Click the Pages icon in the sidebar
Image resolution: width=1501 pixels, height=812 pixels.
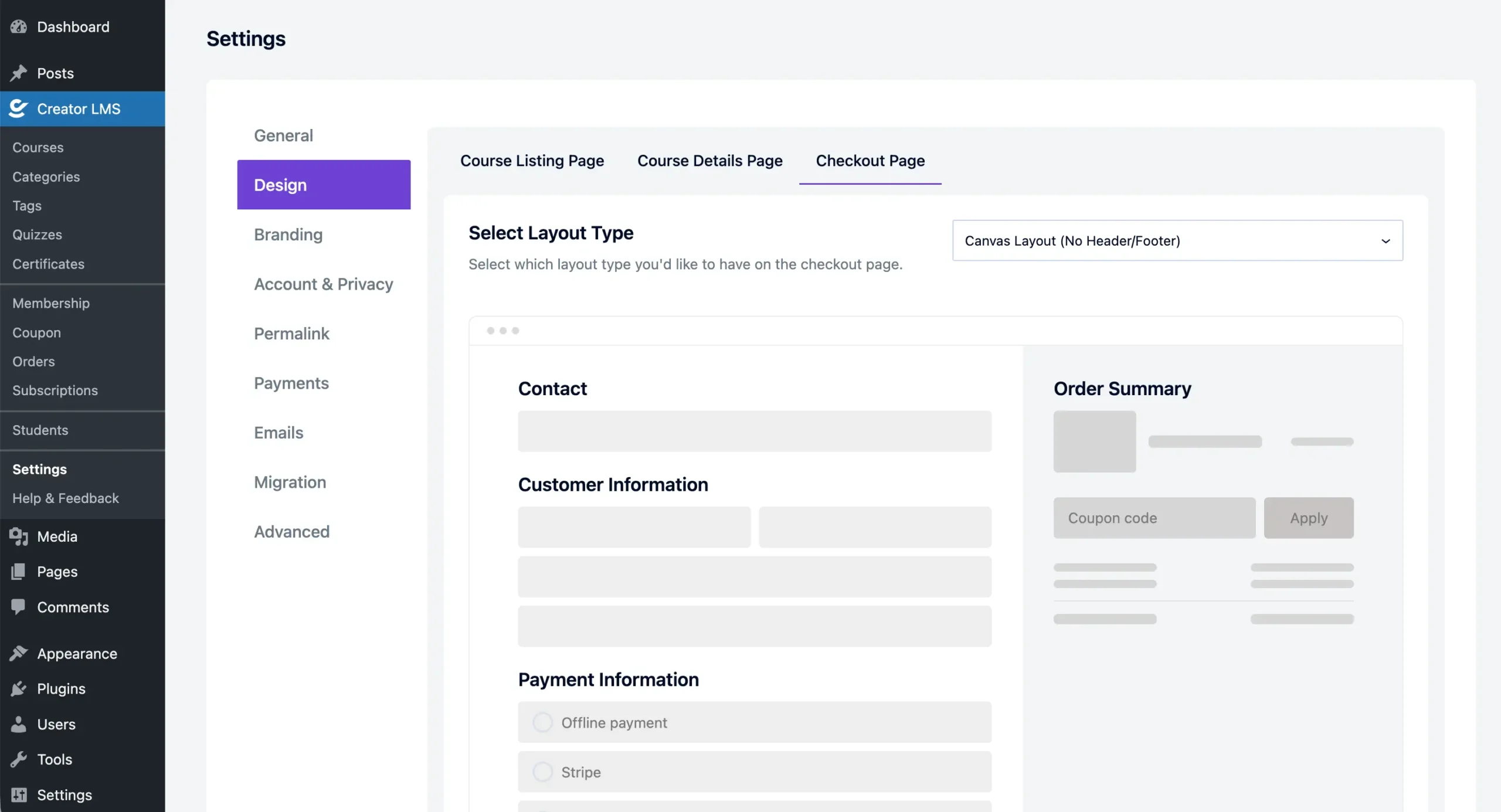pyautogui.click(x=18, y=572)
